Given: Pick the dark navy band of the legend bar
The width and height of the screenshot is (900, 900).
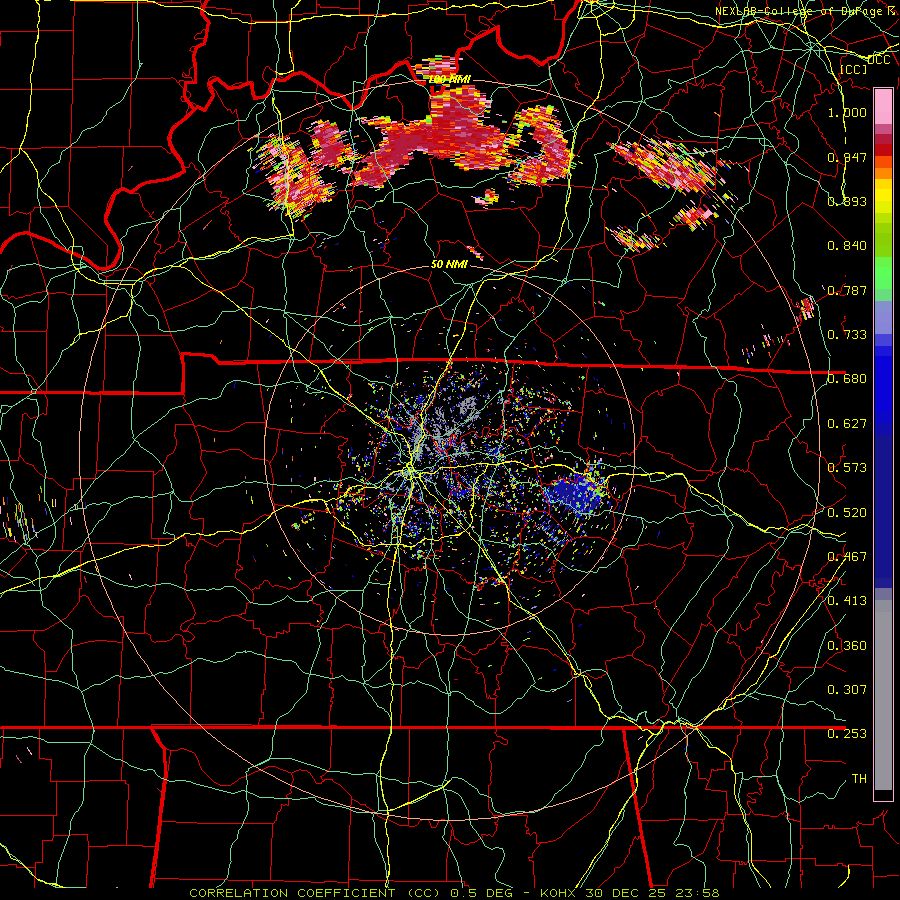Looking at the screenshot, I should pos(883,510).
